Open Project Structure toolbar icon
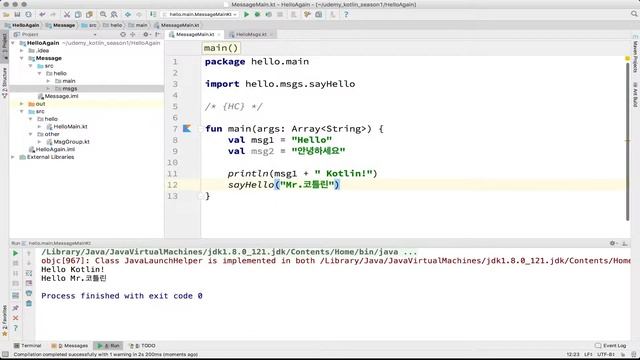The height and width of the screenshot is (360, 640). point(318,14)
